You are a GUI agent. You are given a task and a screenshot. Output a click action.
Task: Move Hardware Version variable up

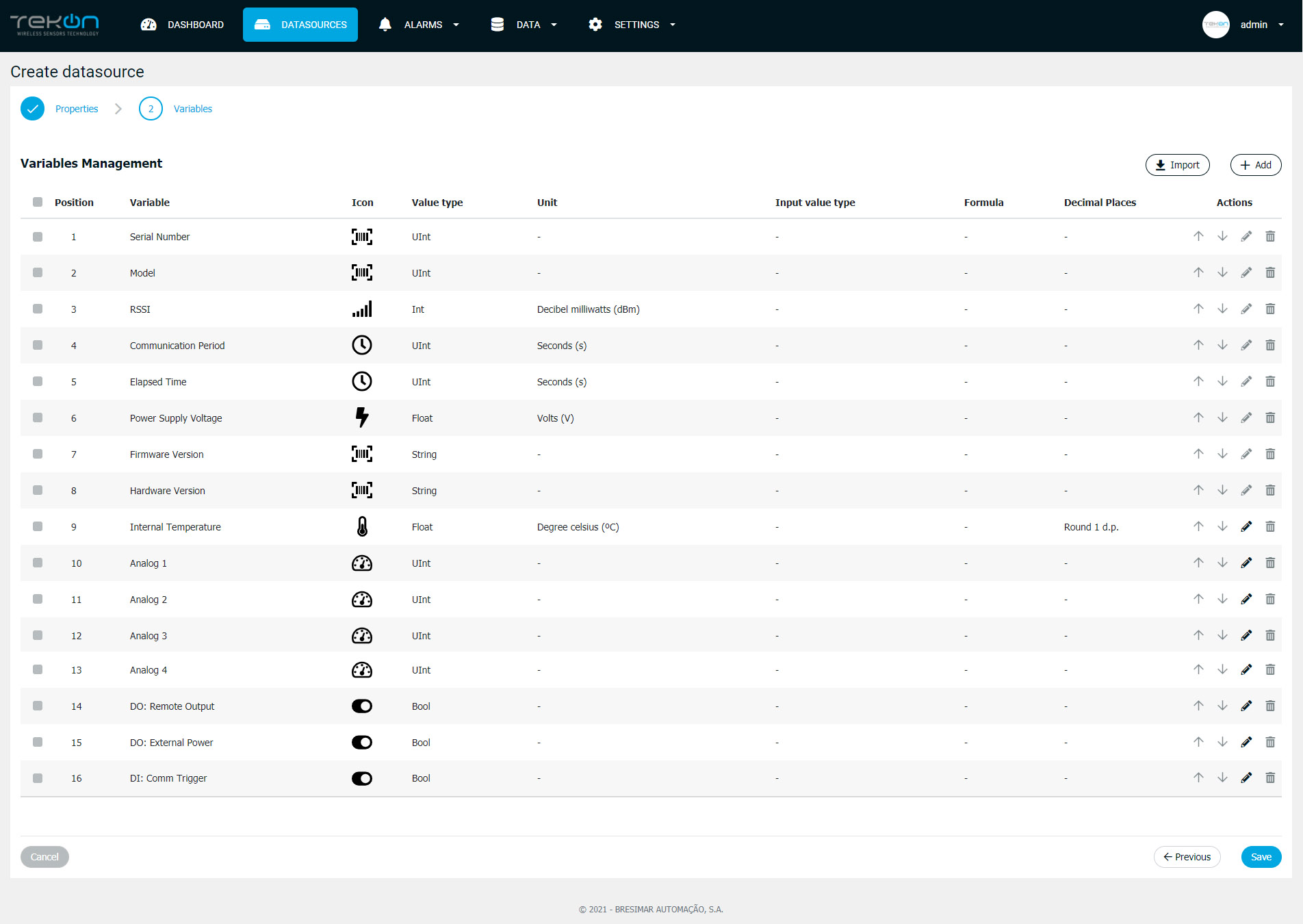[x=1198, y=490]
